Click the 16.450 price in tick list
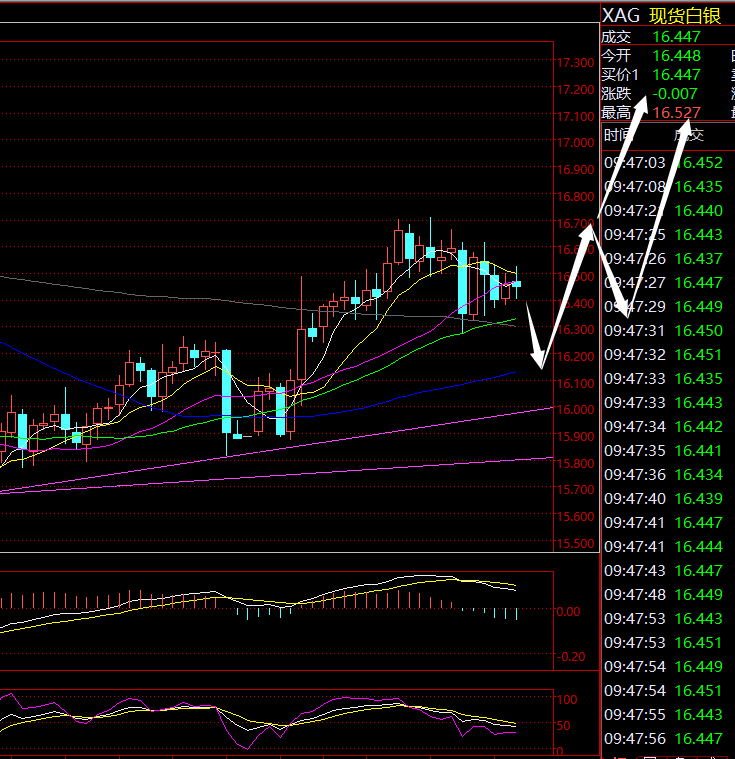Screen dimensions: 735x759 (699, 331)
